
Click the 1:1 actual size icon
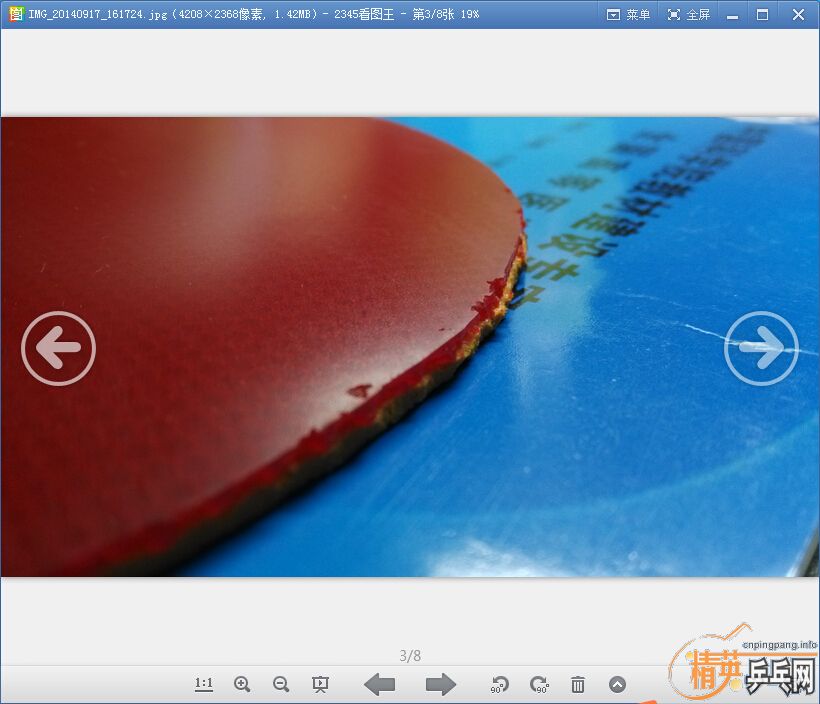pos(204,684)
